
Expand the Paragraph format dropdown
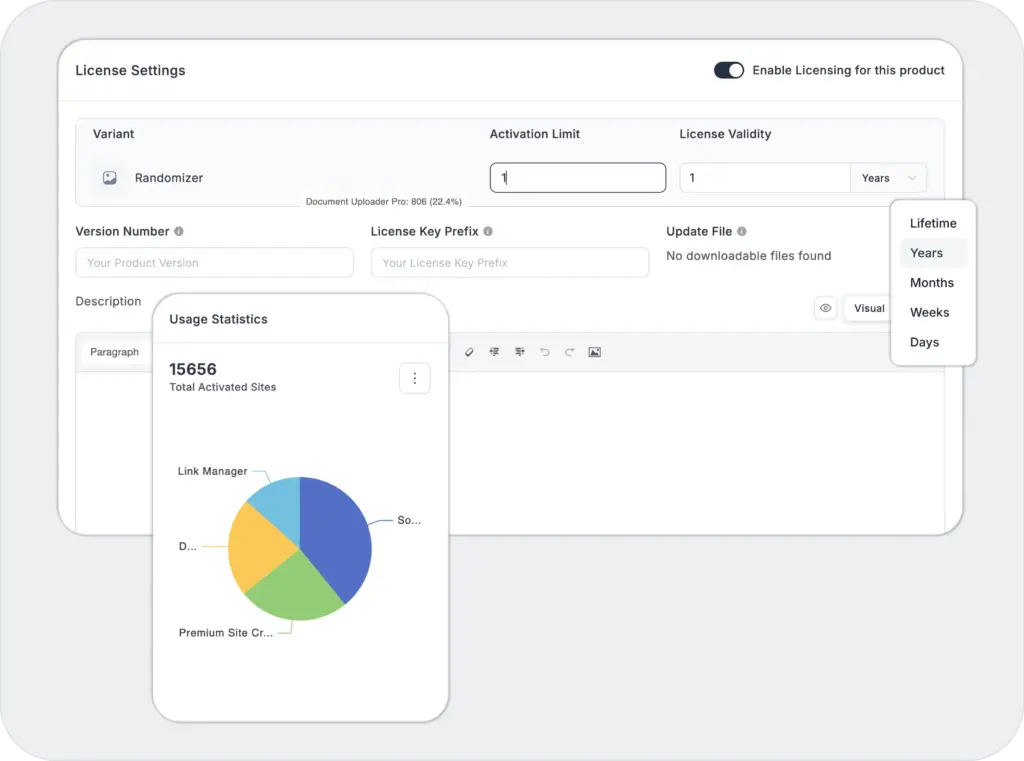click(115, 352)
